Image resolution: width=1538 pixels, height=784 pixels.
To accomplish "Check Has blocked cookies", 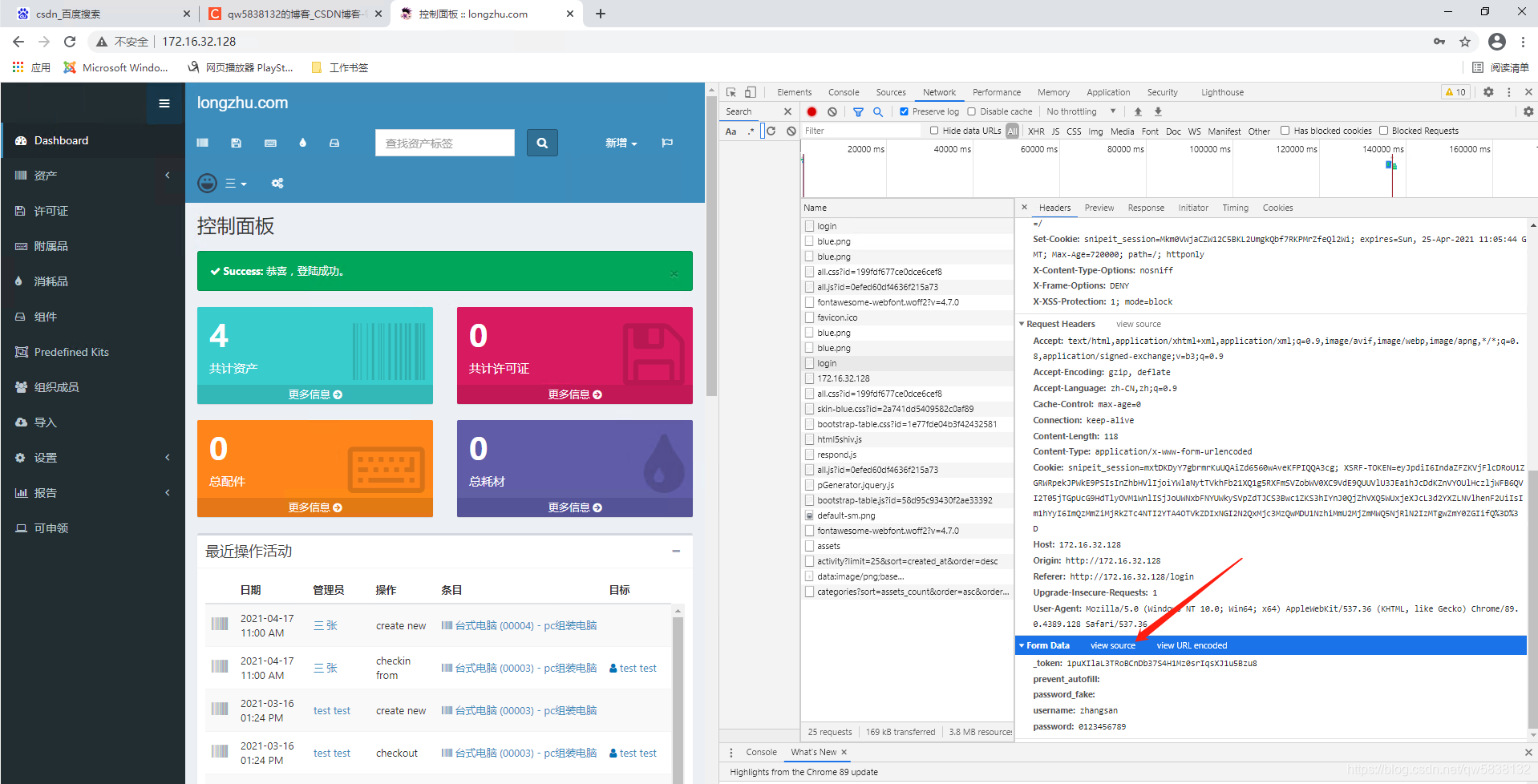I will point(1285,131).
